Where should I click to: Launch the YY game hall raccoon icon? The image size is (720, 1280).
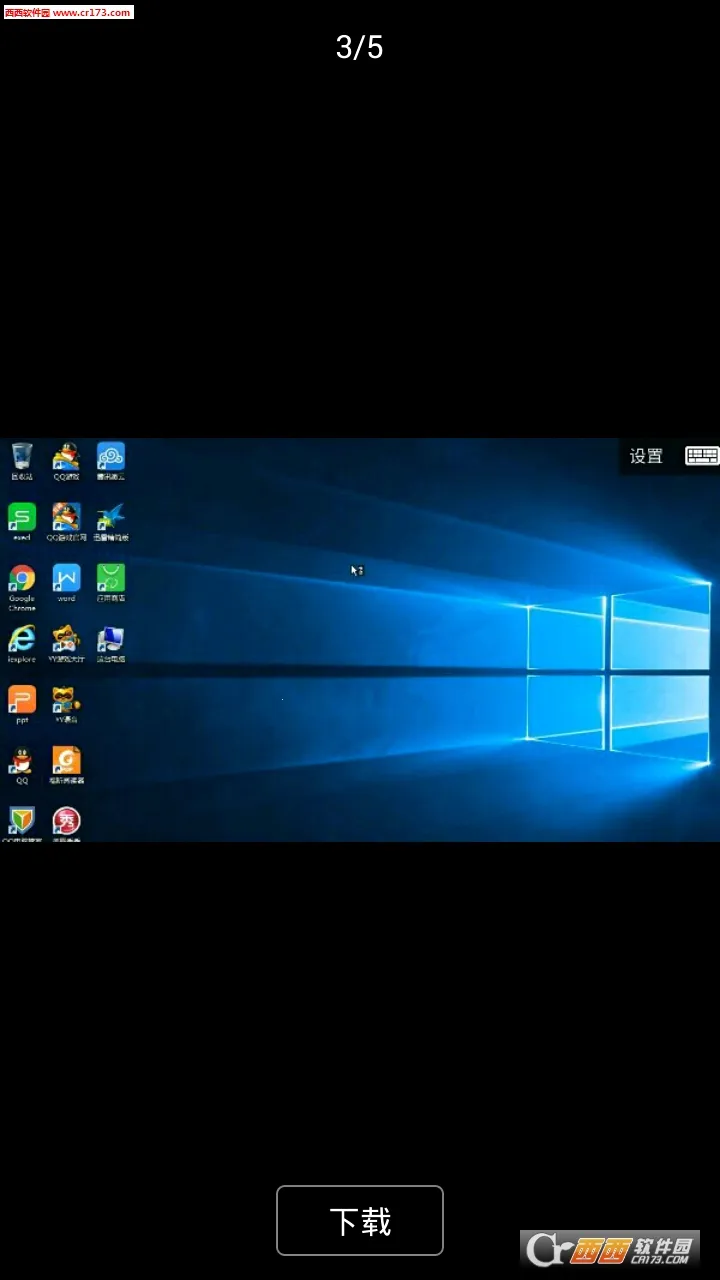click(66, 640)
